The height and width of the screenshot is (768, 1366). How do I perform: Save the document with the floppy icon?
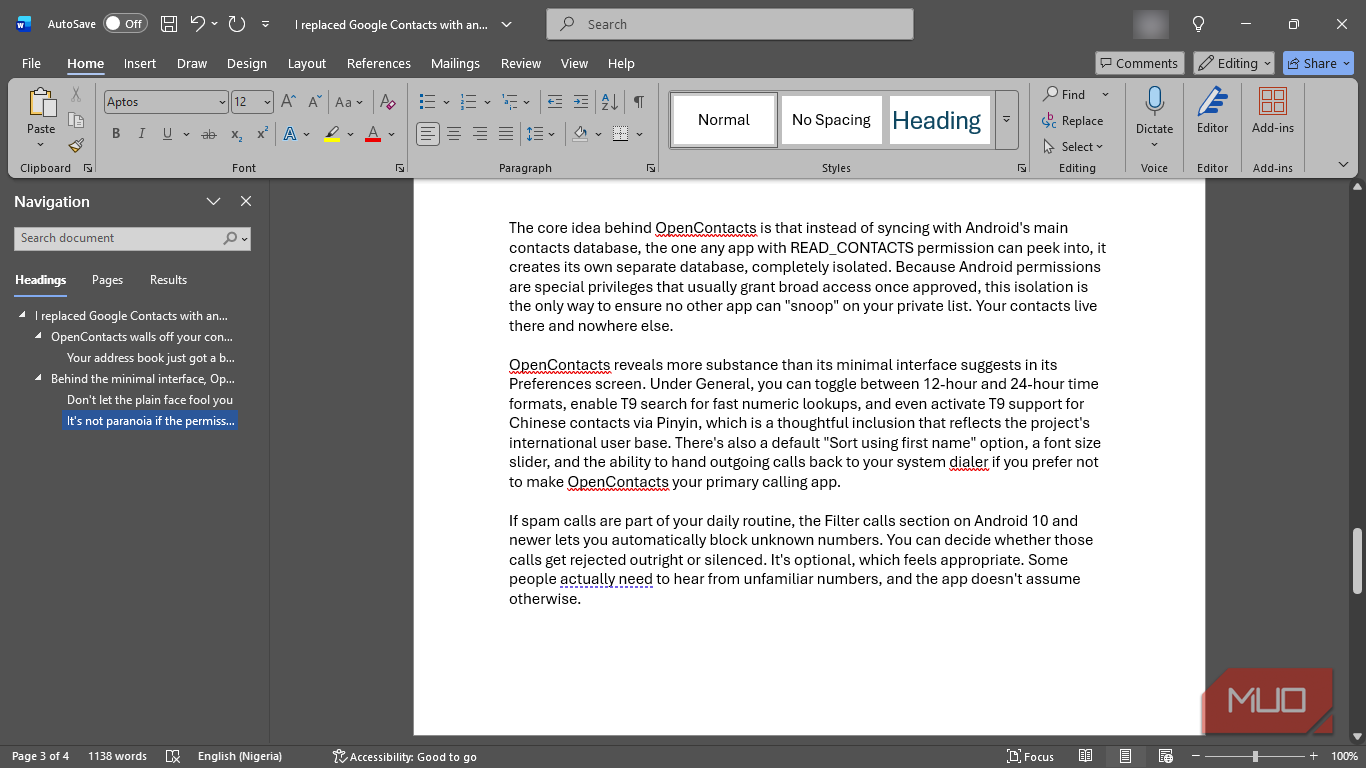(x=169, y=24)
